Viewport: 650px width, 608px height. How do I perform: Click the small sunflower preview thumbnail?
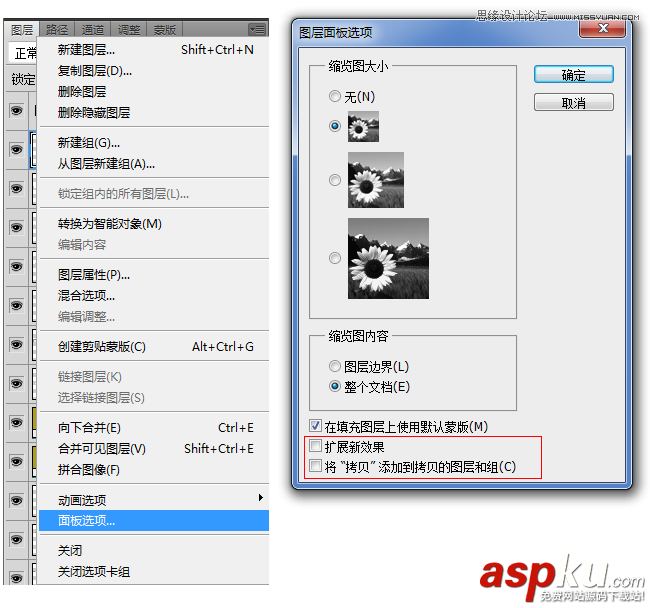click(x=363, y=126)
